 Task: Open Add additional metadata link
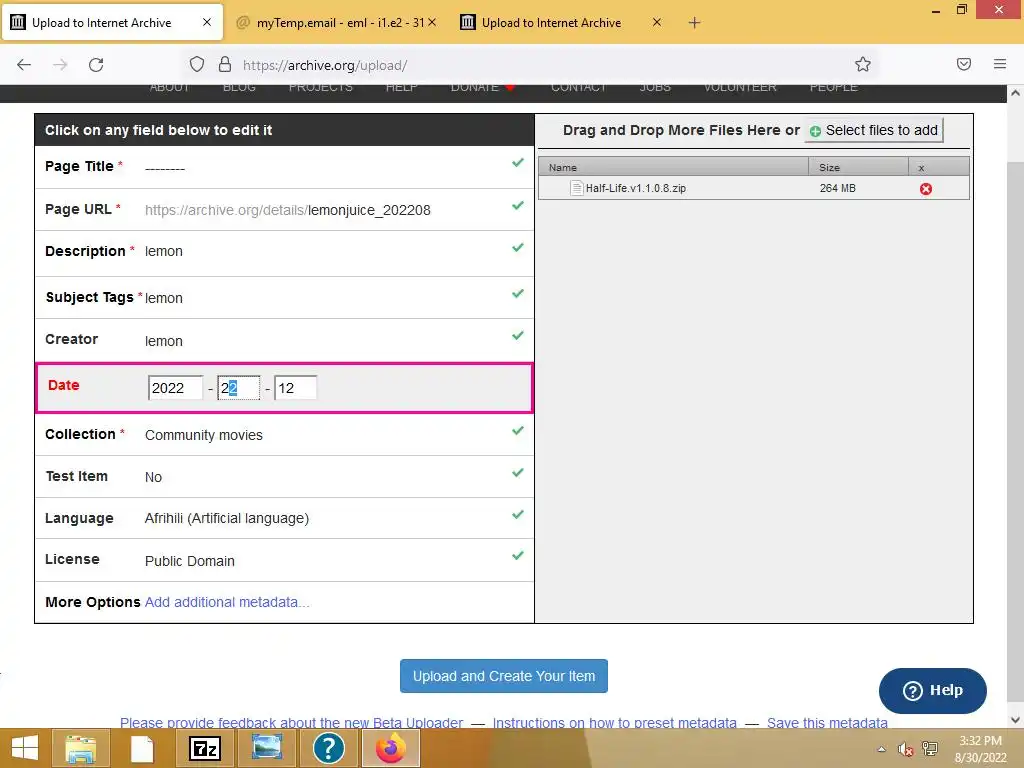(x=227, y=602)
